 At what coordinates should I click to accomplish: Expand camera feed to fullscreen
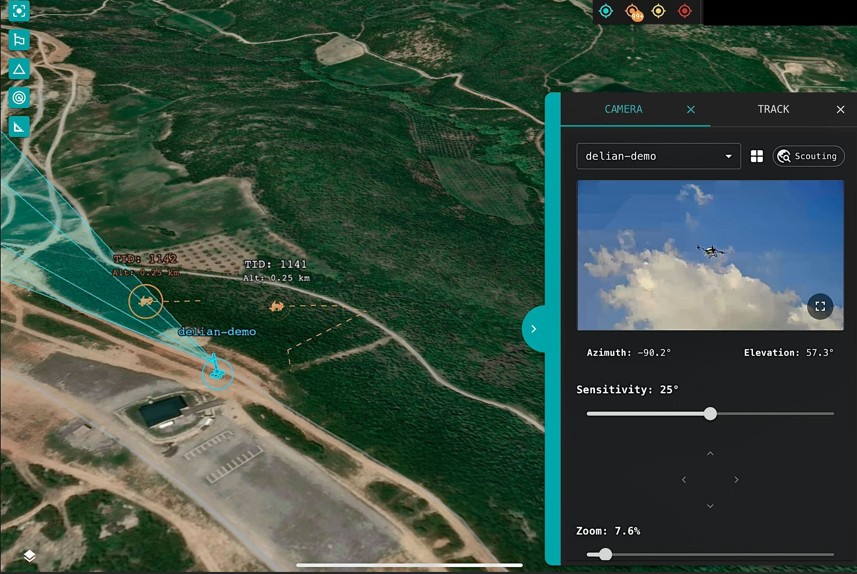(820, 306)
